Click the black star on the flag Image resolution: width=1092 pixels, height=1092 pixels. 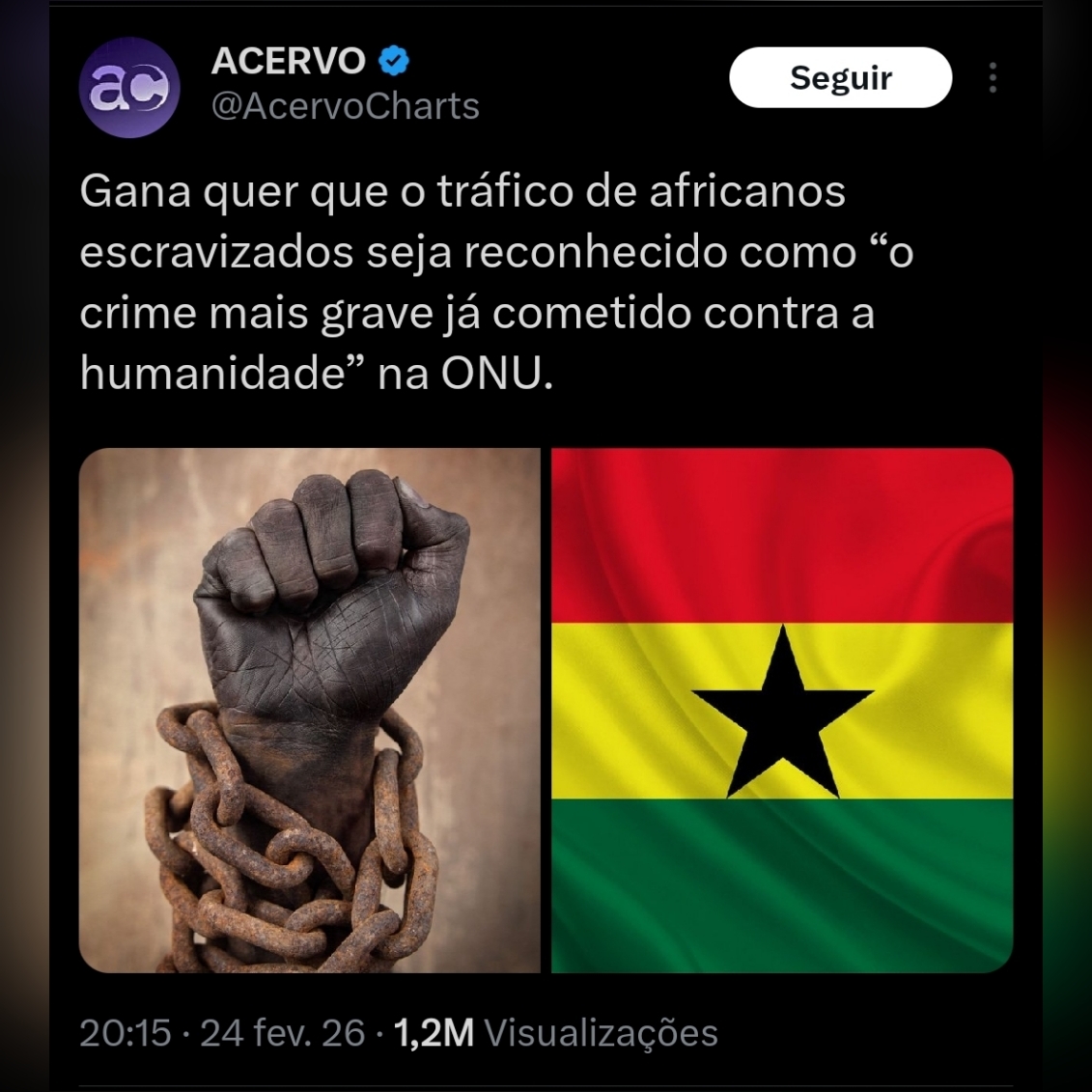(x=782, y=714)
